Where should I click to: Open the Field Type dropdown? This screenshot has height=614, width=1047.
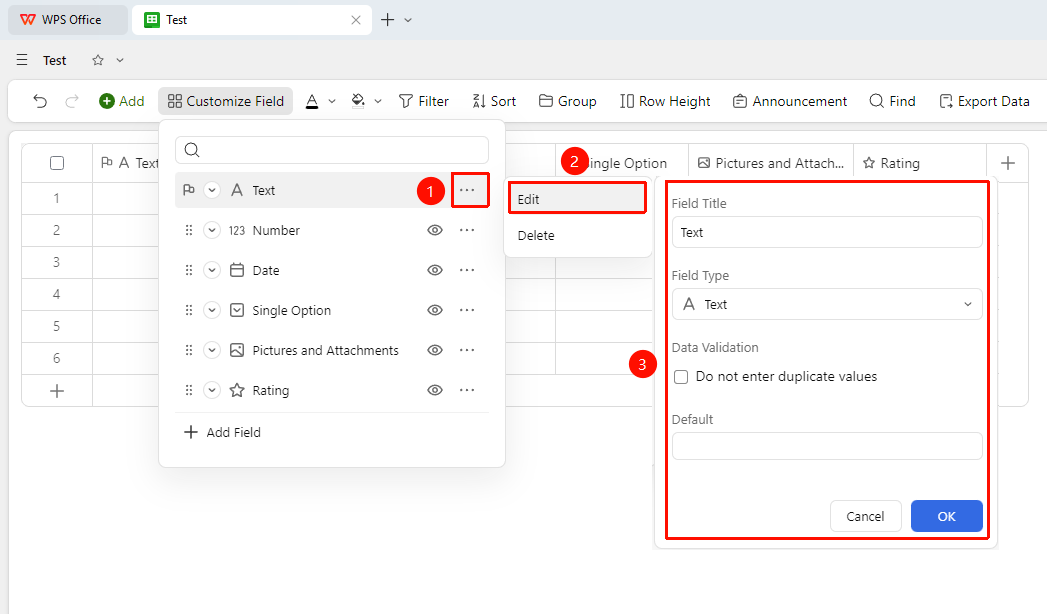click(x=827, y=304)
